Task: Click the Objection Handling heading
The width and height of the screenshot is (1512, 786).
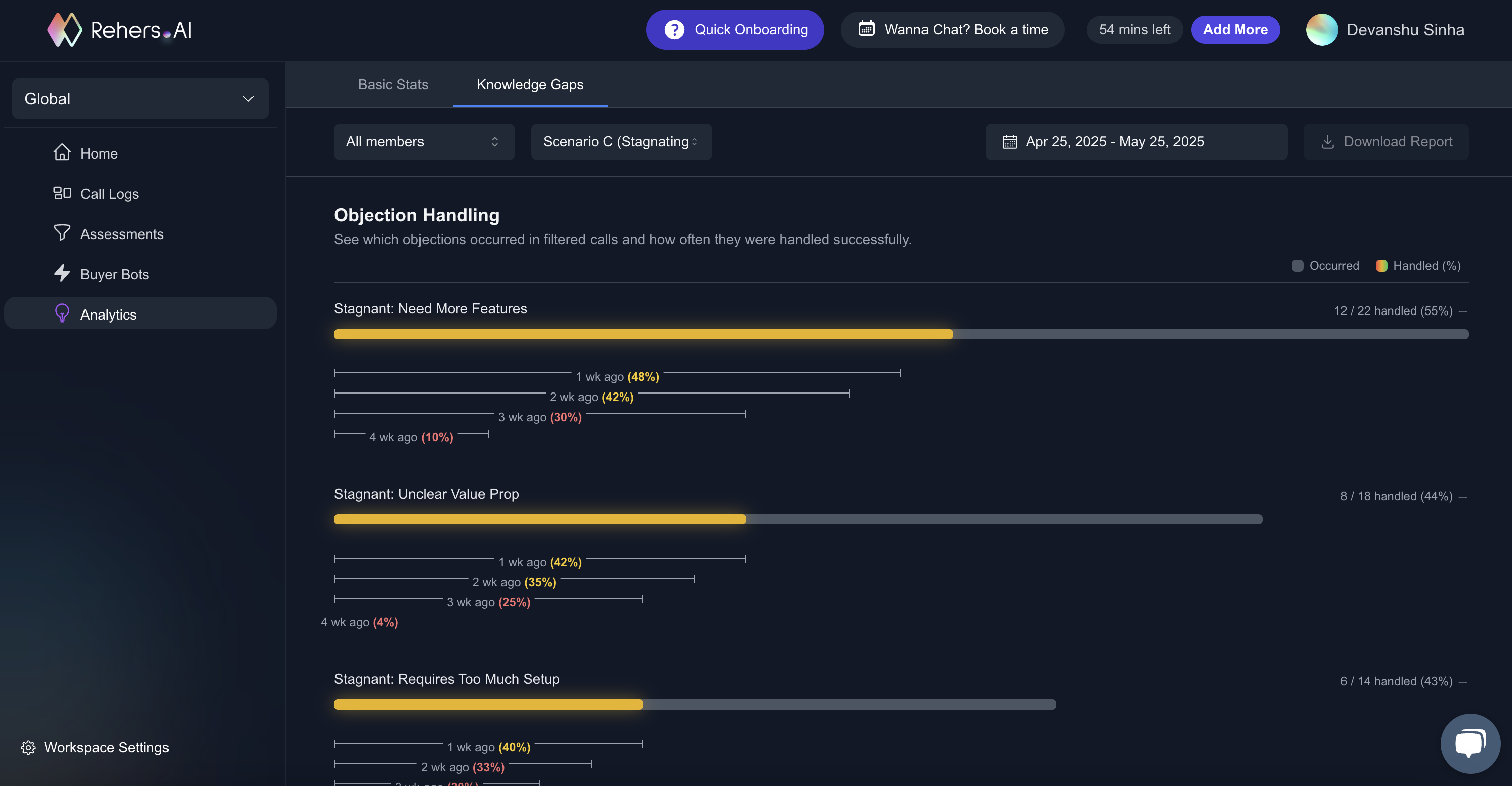Action: point(417,215)
